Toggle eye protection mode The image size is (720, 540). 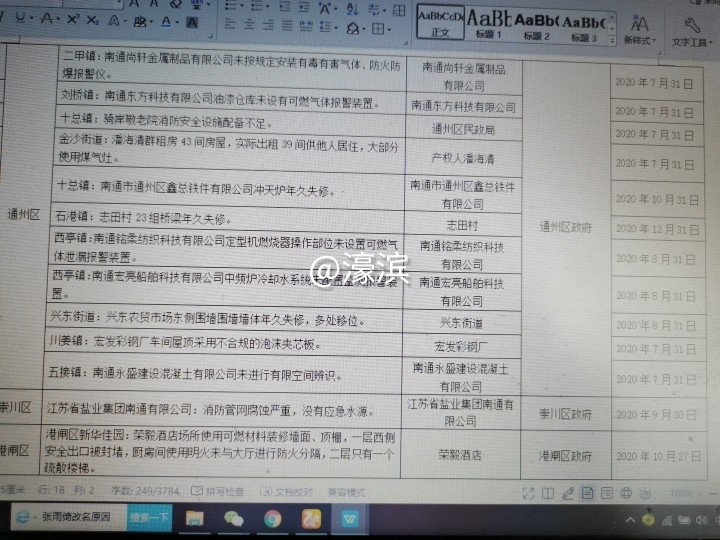pyautogui.click(x=645, y=494)
